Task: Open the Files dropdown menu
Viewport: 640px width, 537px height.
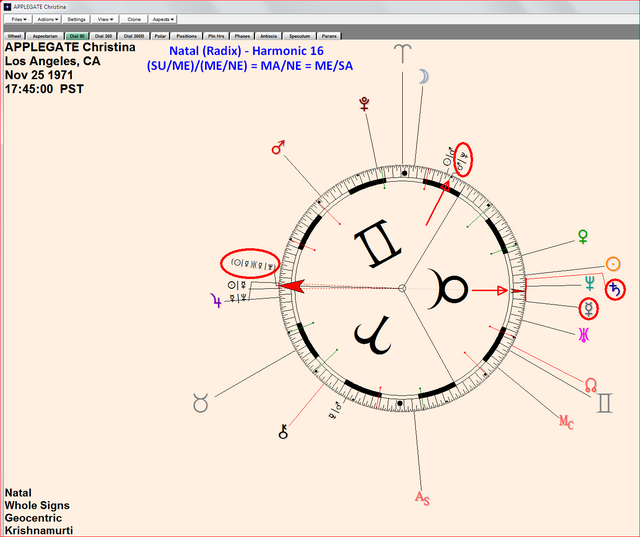Action: click(x=18, y=19)
